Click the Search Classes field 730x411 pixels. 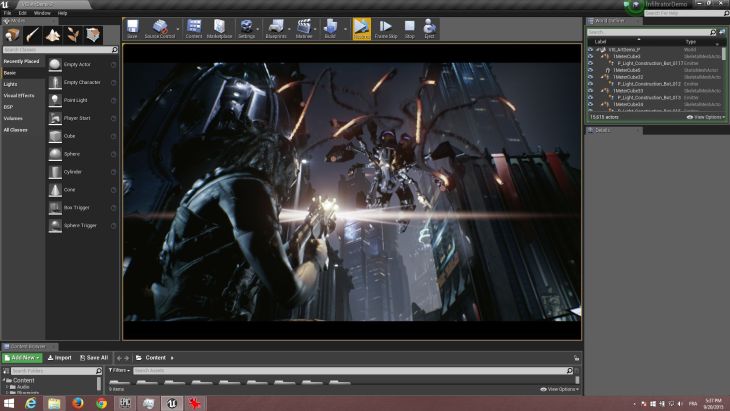(60, 50)
